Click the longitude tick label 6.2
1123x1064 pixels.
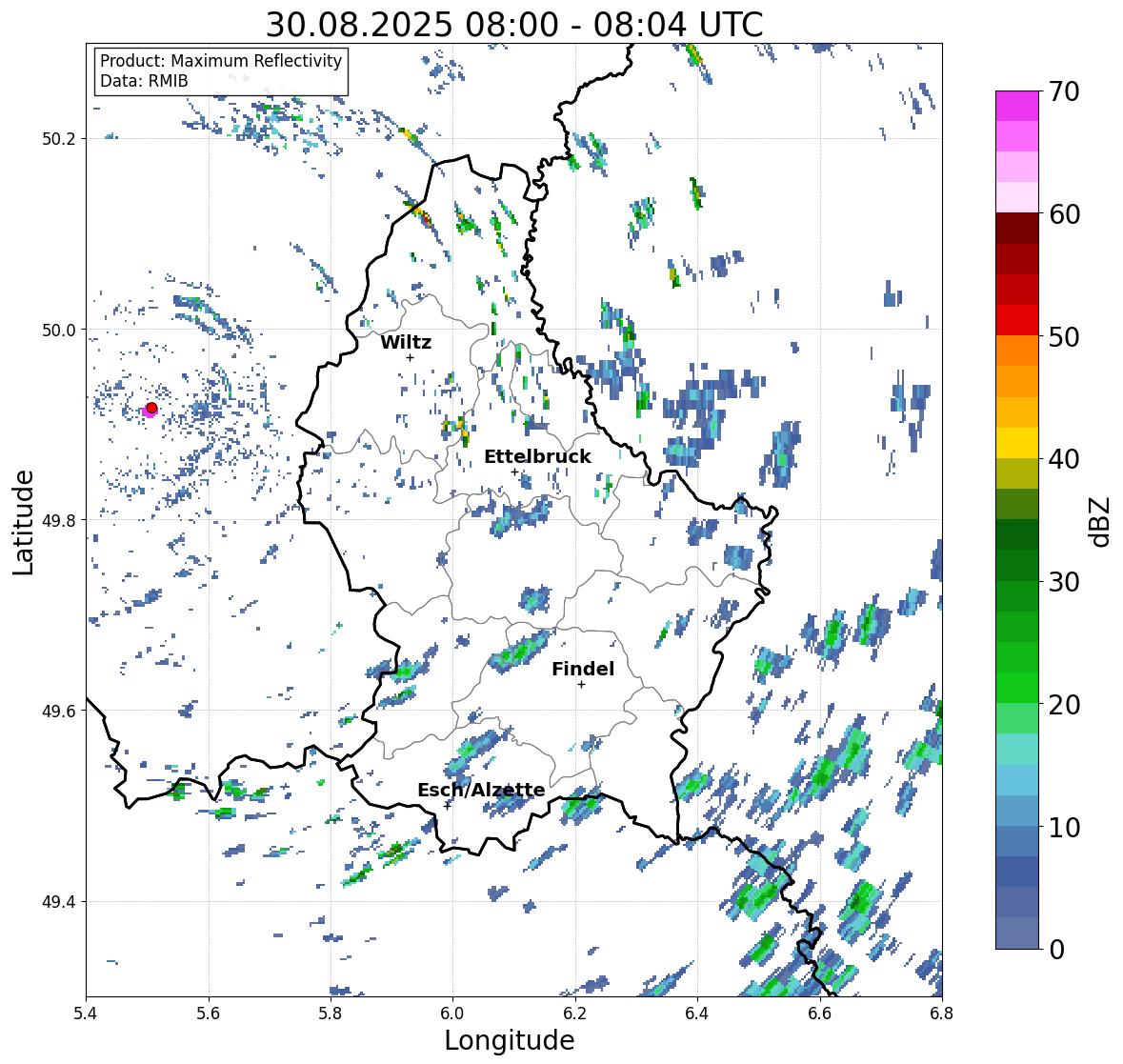point(575,1014)
